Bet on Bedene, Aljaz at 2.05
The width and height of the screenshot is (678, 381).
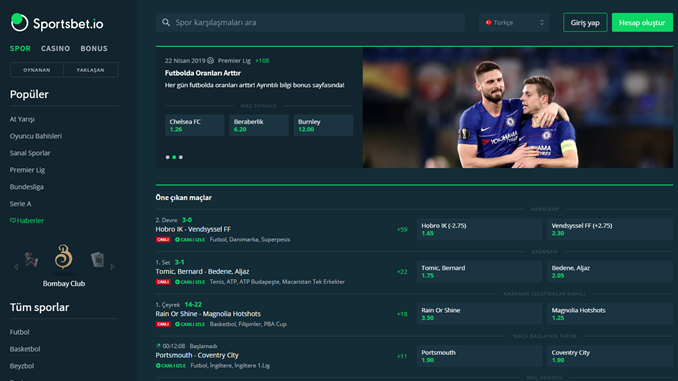coord(610,272)
